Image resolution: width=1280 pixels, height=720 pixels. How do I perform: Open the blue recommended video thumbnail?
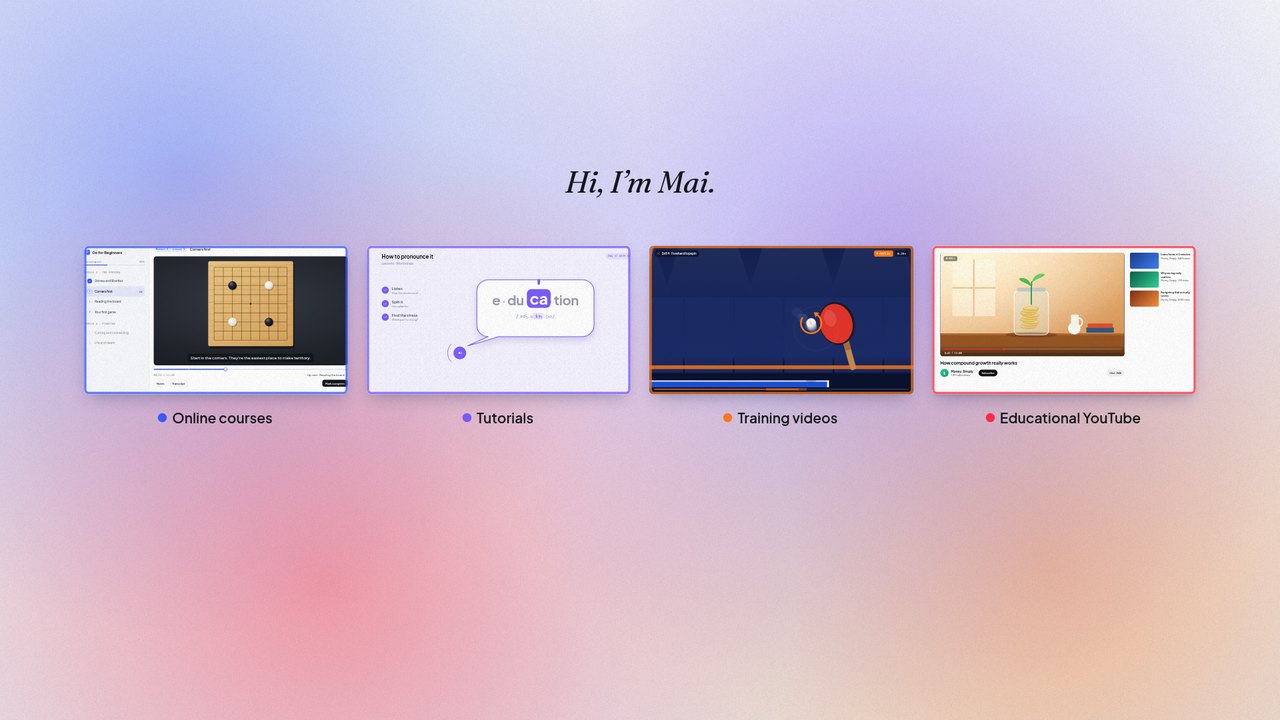pyautogui.click(x=1144, y=260)
